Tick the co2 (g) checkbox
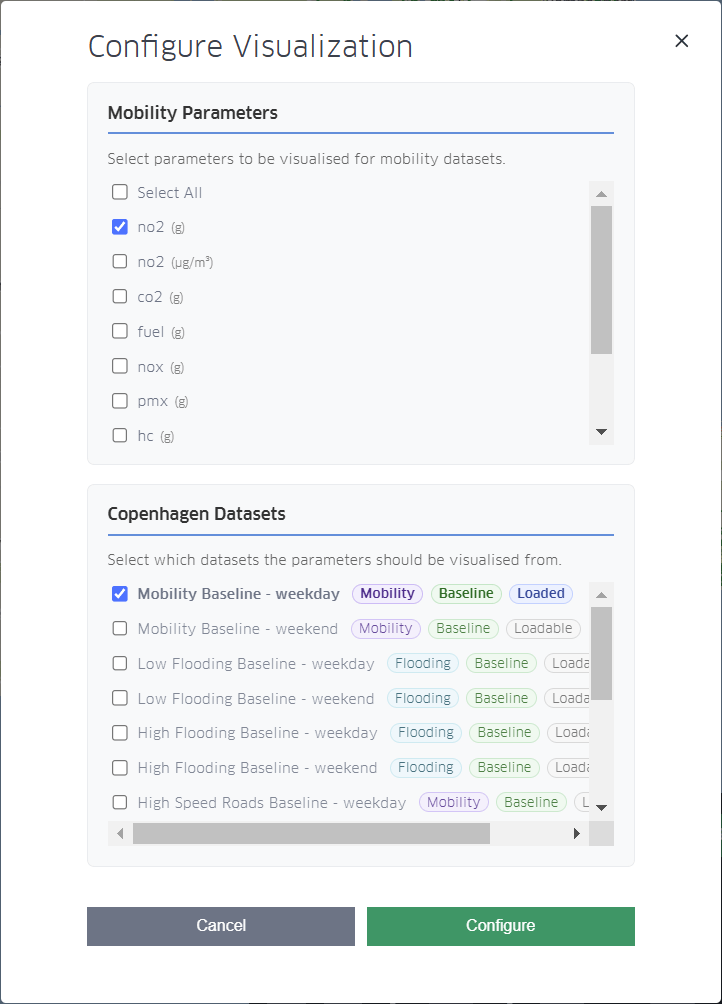 pyautogui.click(x=120, y=297)
